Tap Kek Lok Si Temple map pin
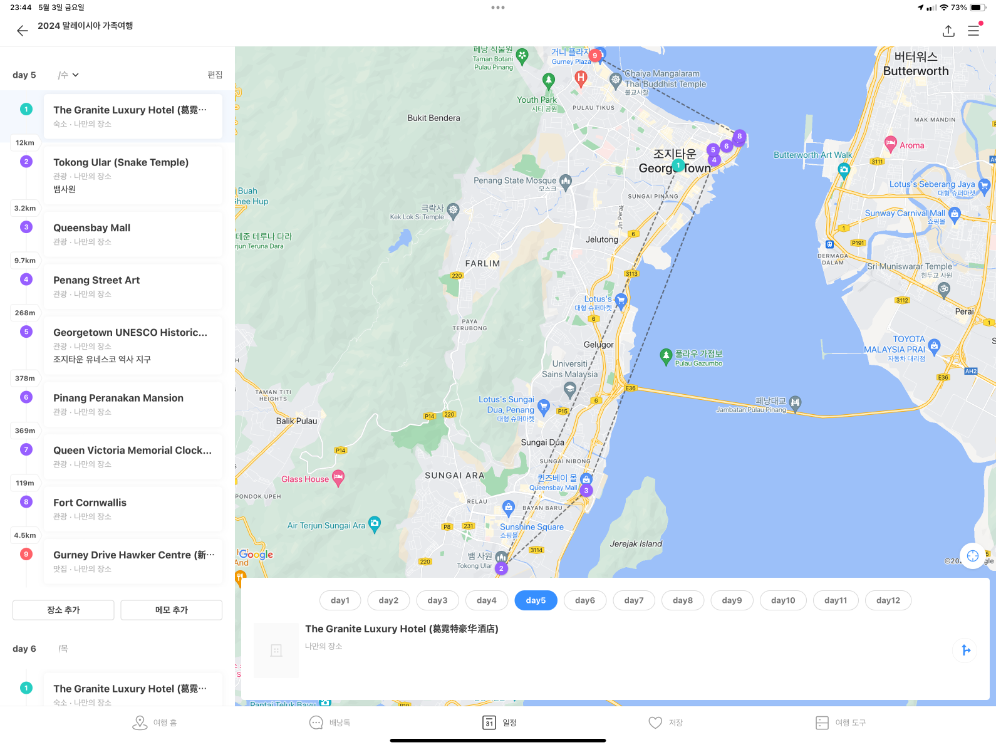Screen dimensions: 996x747 pyautogui.click(x=453, y=210)
